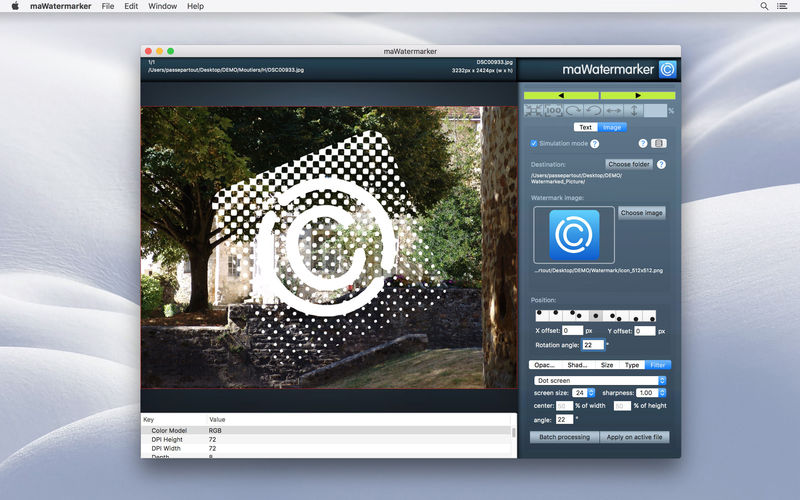Image resolution: width=800 pixels, height=500 pixels.
Task: Go to previous image with left arrow bar
Action: (x=561, y=95)
